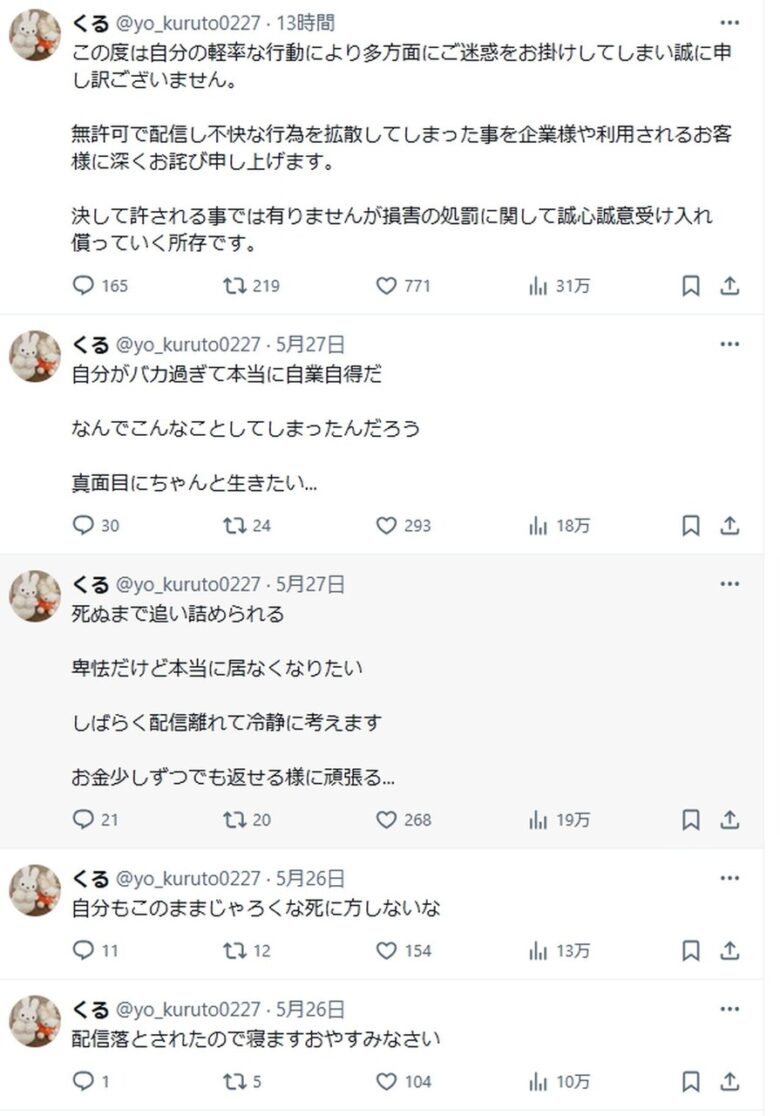Retweet the post with 20 retweets

[x=235, y=820]
